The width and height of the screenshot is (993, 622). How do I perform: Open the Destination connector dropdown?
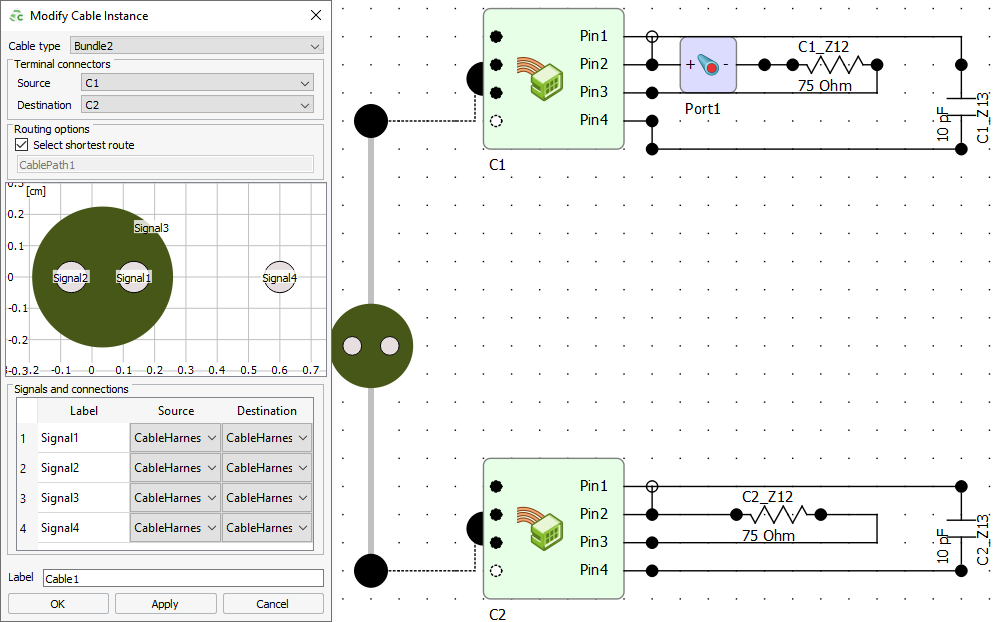pyautogui.click(x=197, y=105)
